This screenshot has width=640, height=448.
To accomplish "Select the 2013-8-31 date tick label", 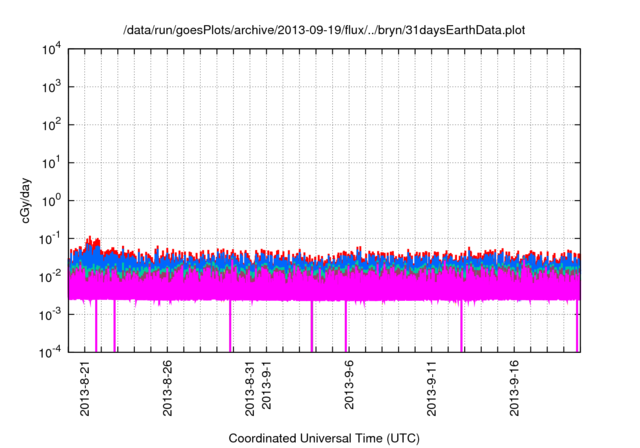I will point(250,388).
